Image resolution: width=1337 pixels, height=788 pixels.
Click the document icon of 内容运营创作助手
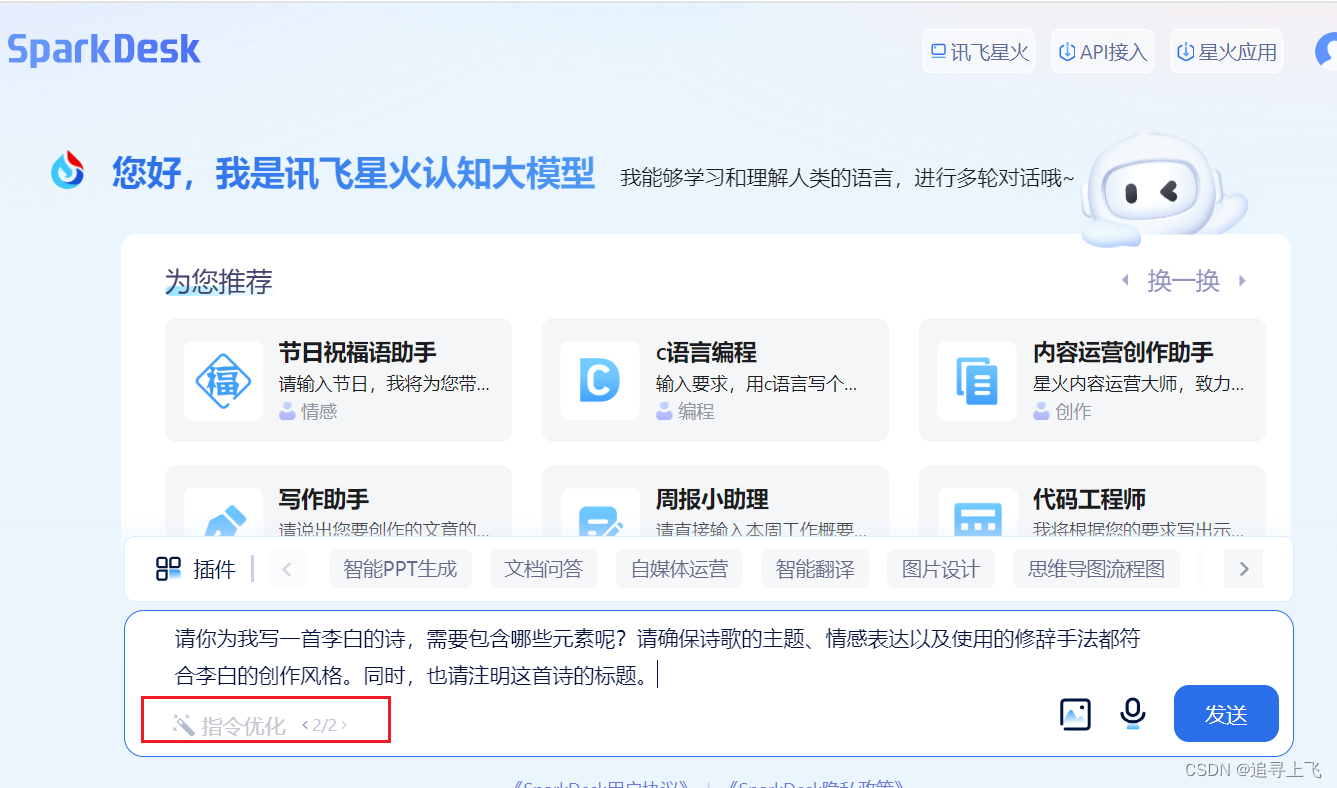(977, 381)
